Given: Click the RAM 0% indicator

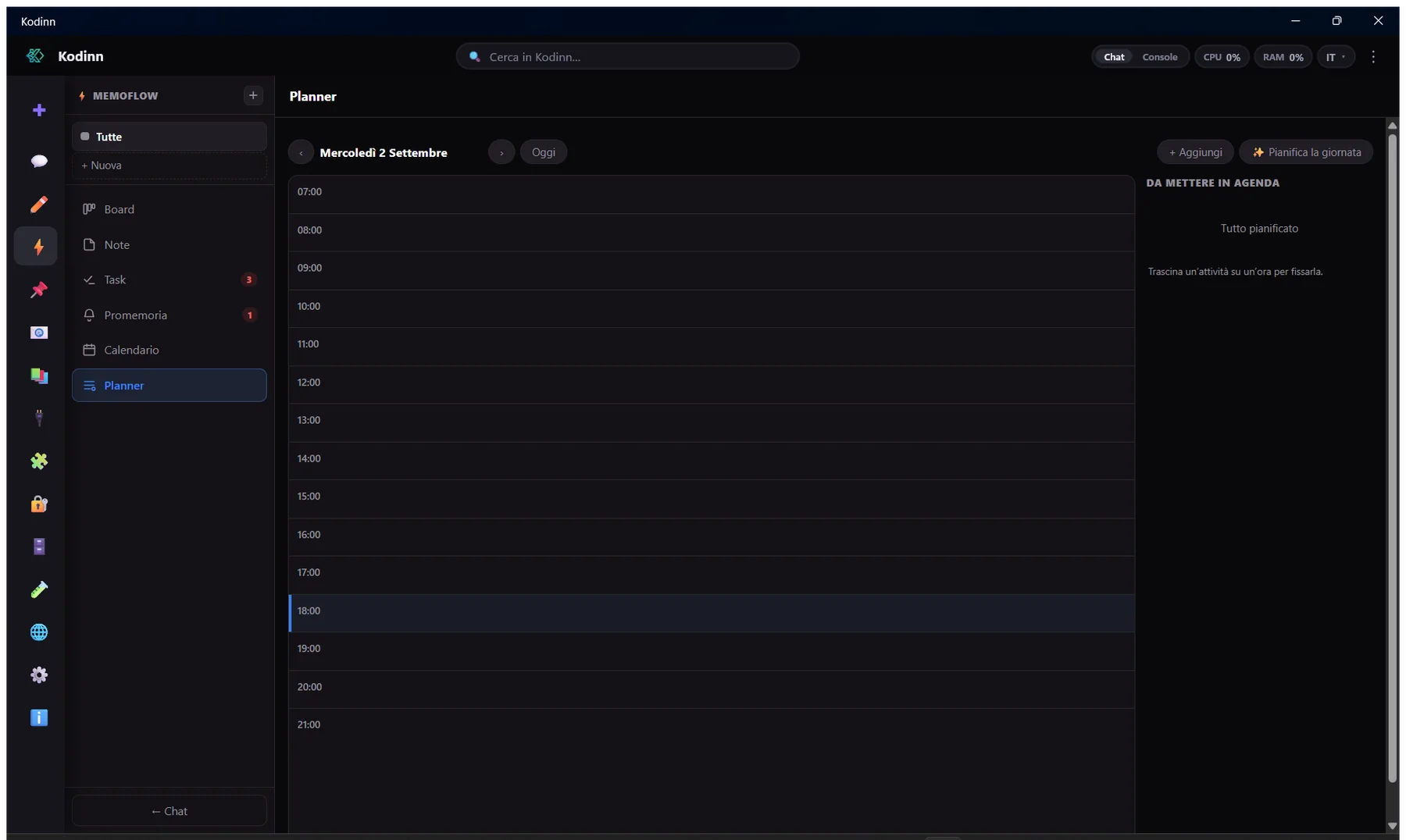Looking at the screenshot, I should (x=1283, y=57).
